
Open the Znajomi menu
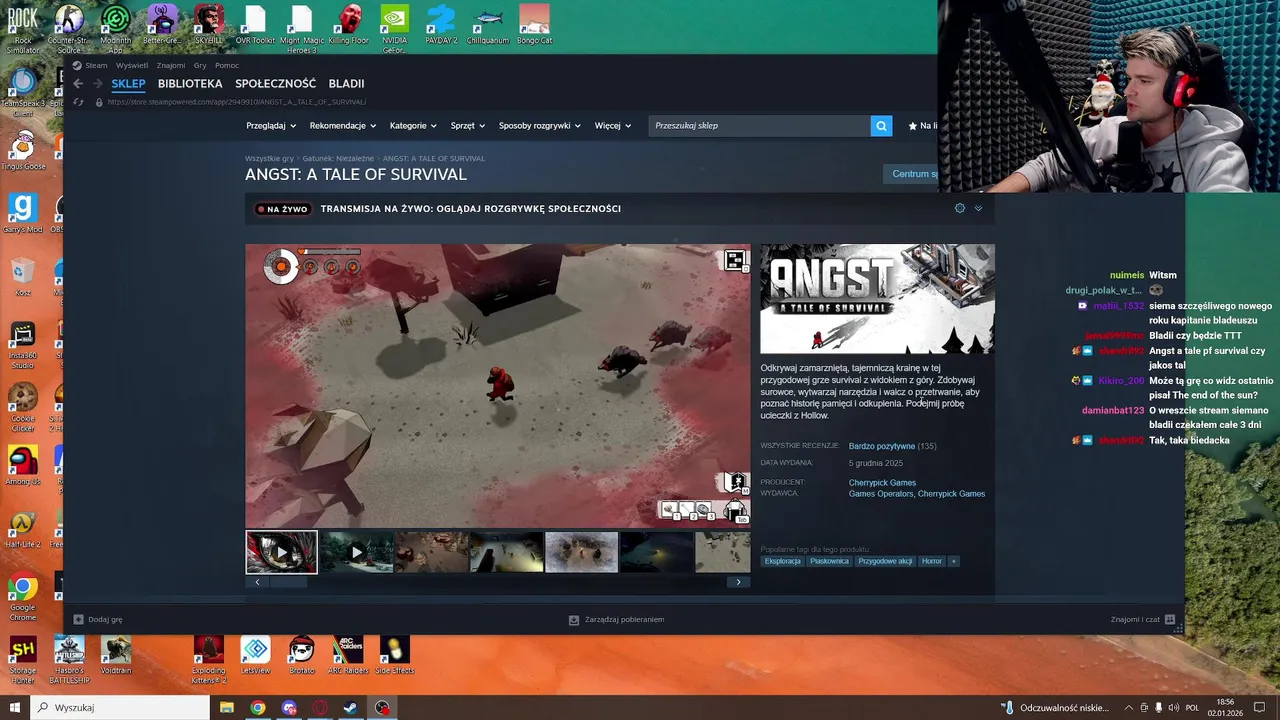[171, 66]
